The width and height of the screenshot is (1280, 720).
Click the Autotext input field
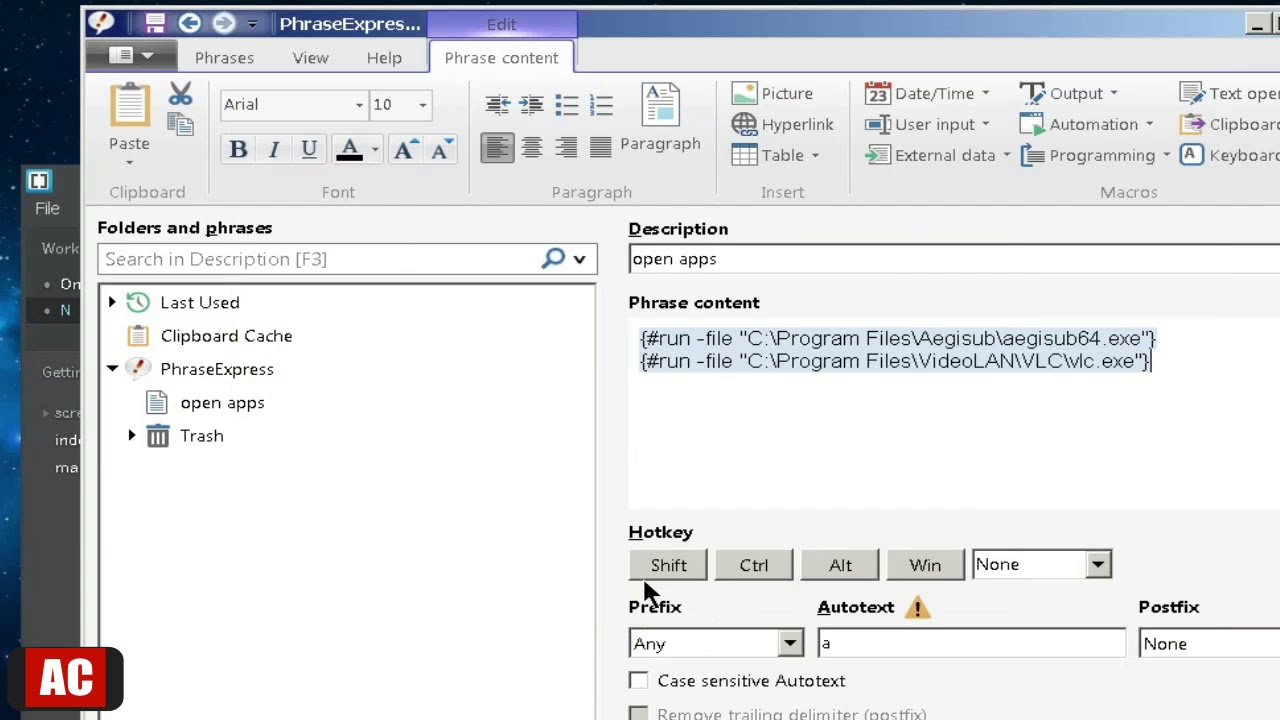[x=971, y=643]
